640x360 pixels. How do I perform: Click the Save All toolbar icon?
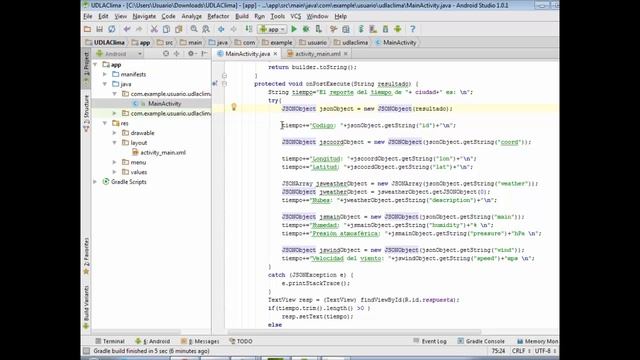pyautogui.click(x=100, y=29)
